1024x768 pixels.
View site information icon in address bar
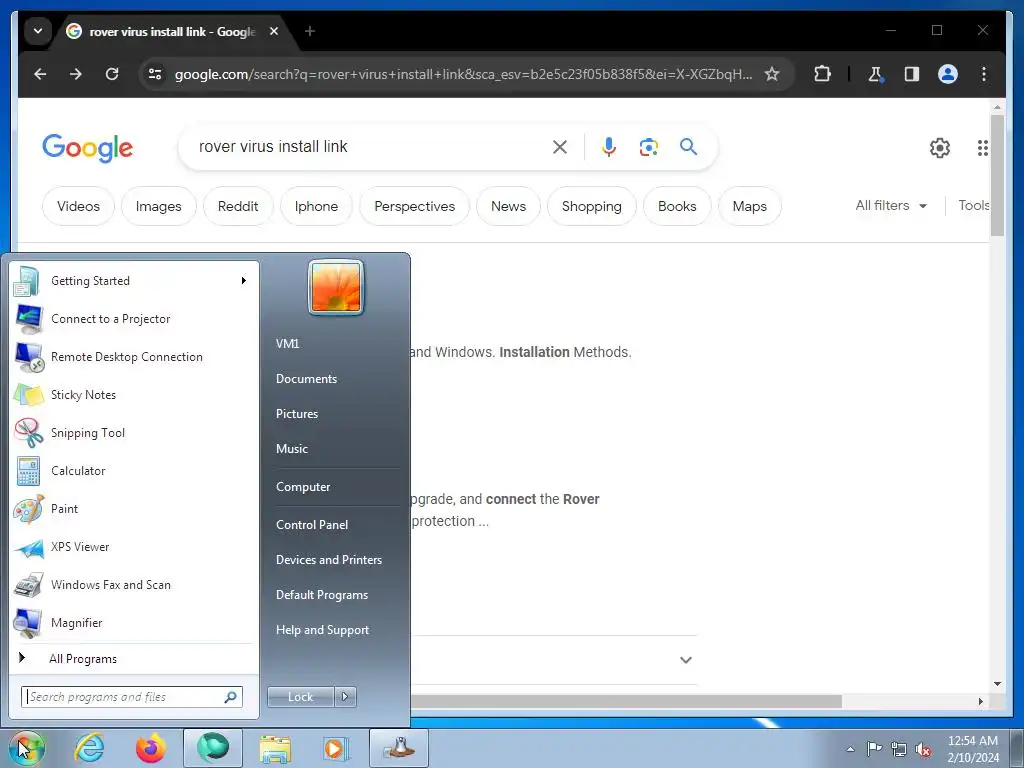(x=155, y=74)
